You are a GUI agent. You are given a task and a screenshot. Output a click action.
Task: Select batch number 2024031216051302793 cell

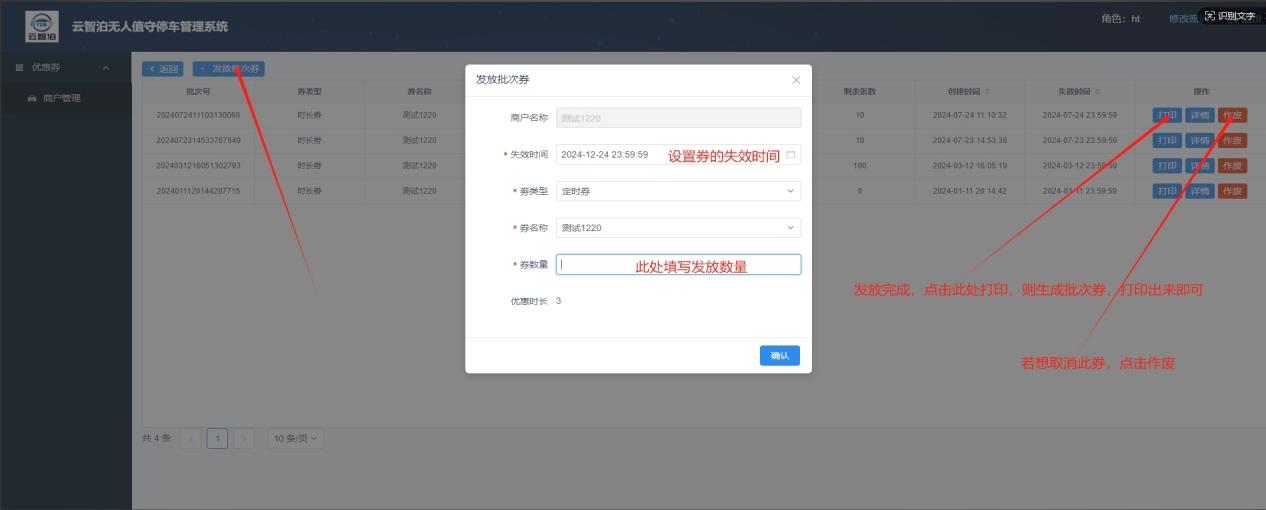pos(198,166)
